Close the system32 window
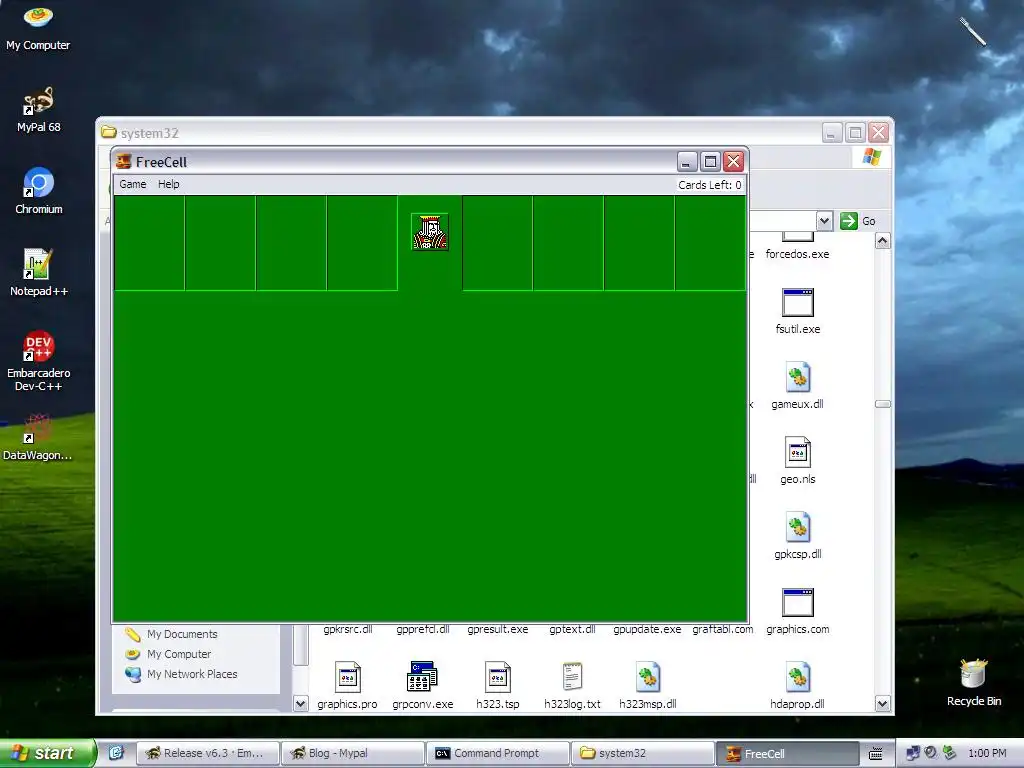 [x=878, y=133]
